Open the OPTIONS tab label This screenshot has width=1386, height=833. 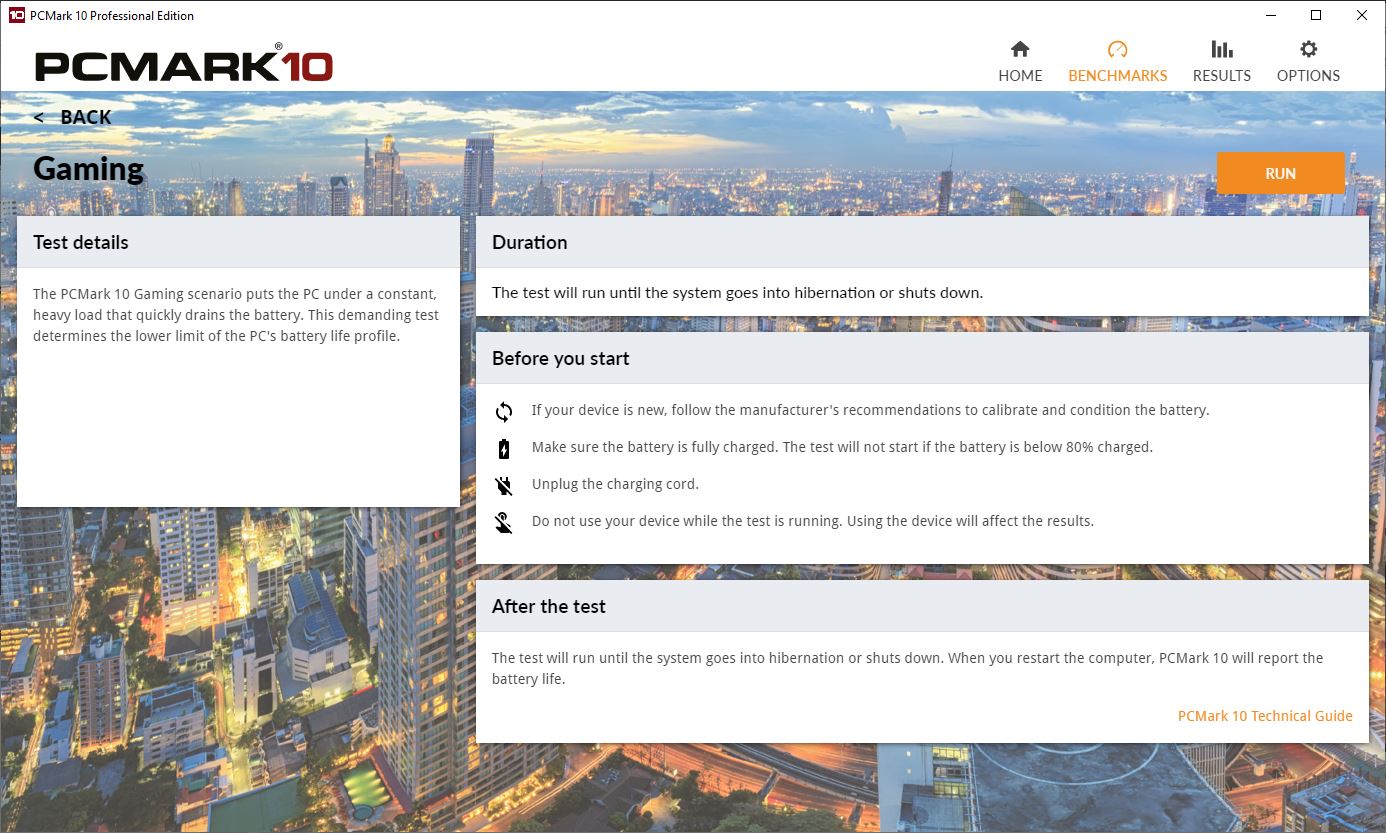1308,76
